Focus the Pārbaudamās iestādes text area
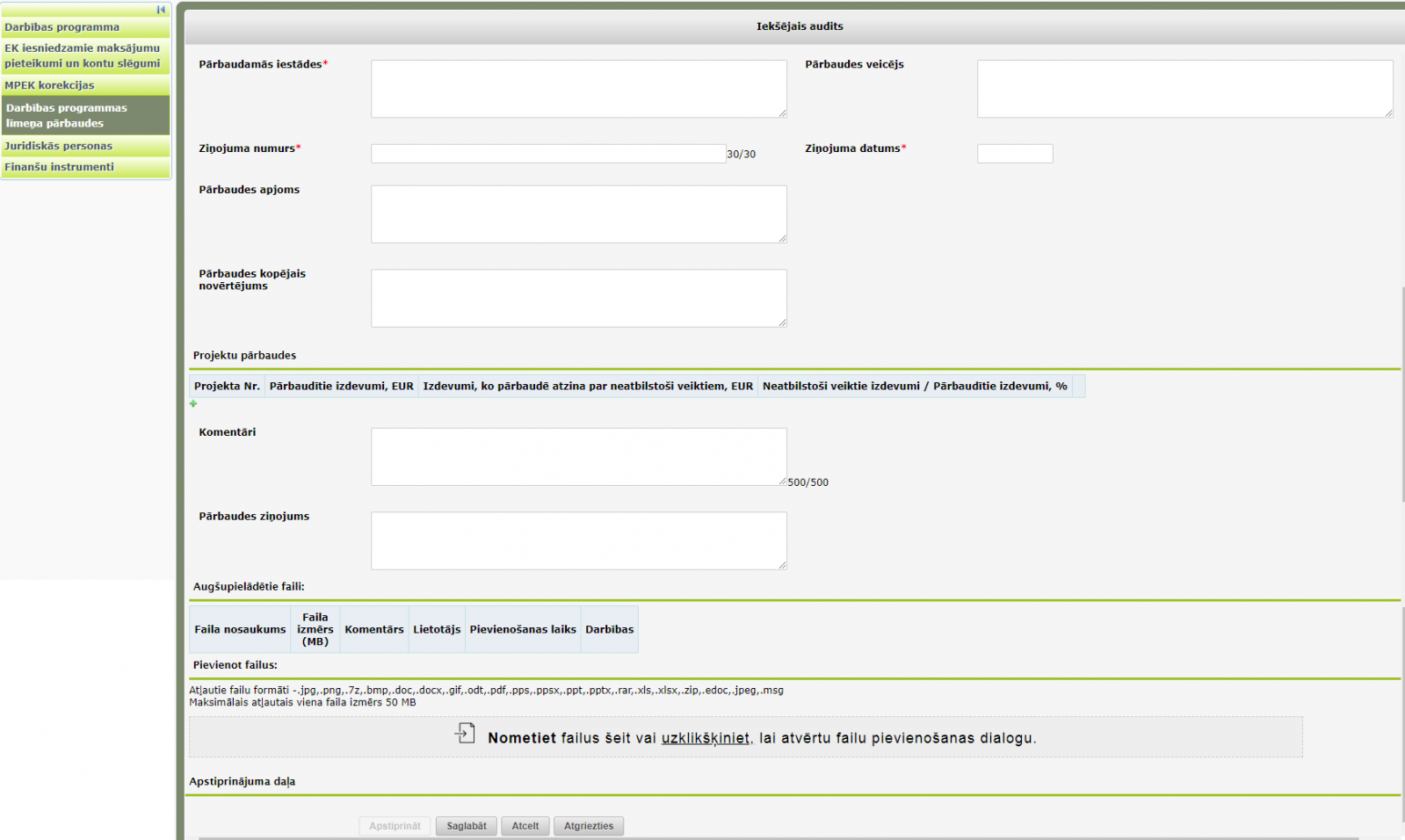 [x=578, y=89]
